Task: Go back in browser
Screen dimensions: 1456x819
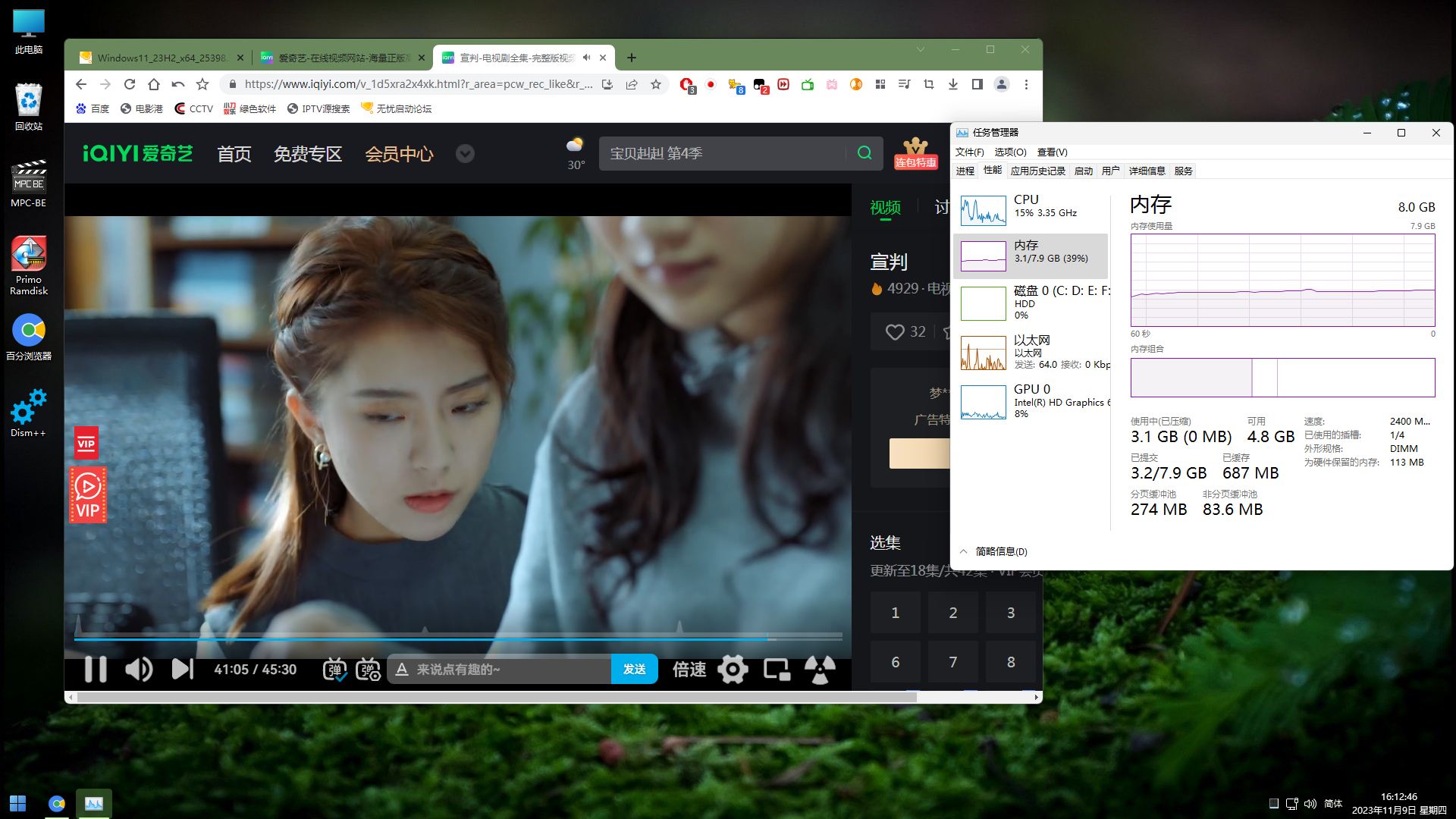Action: pos(81,84)
